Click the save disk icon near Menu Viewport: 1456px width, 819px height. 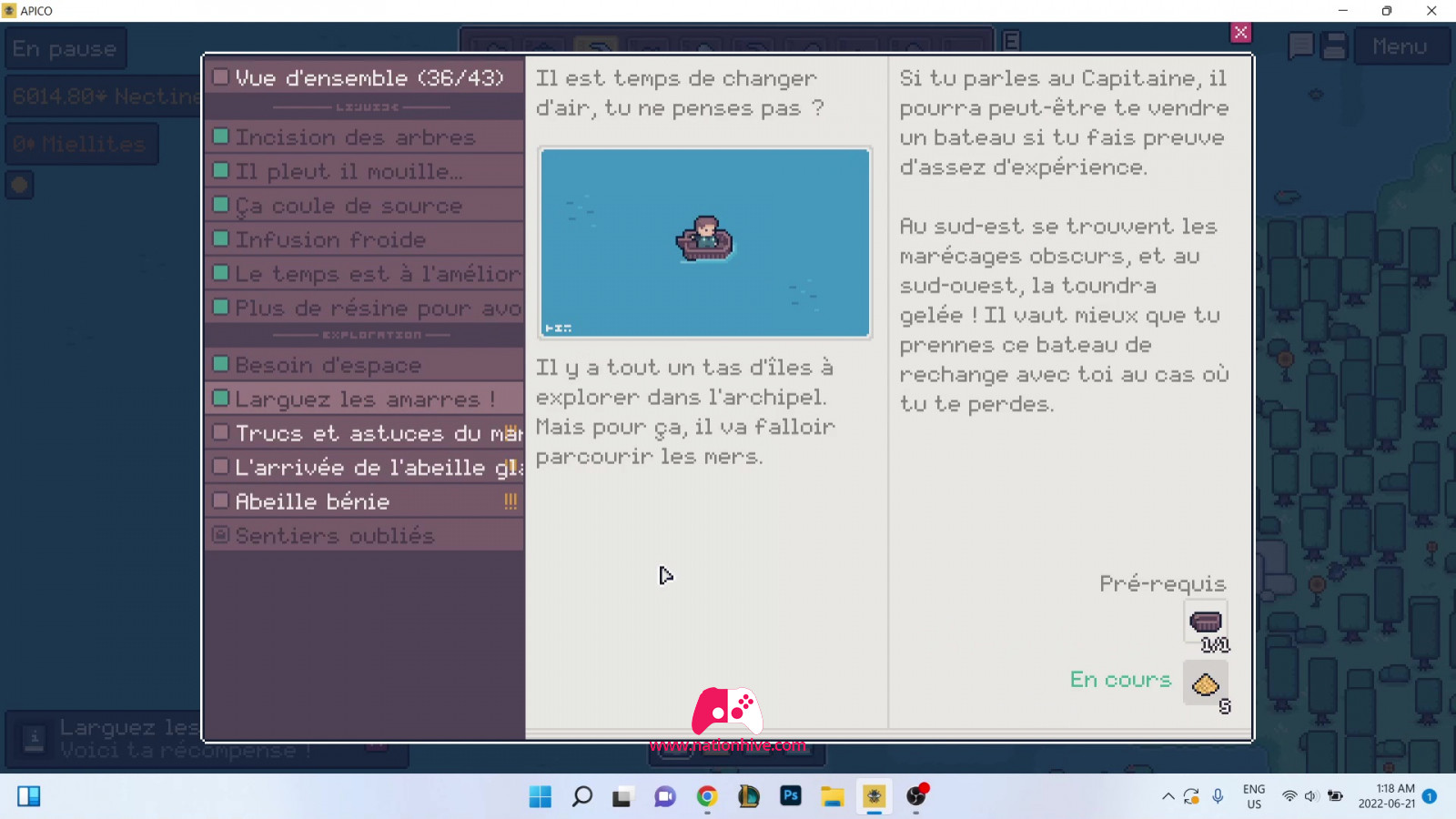point(1334,45)
